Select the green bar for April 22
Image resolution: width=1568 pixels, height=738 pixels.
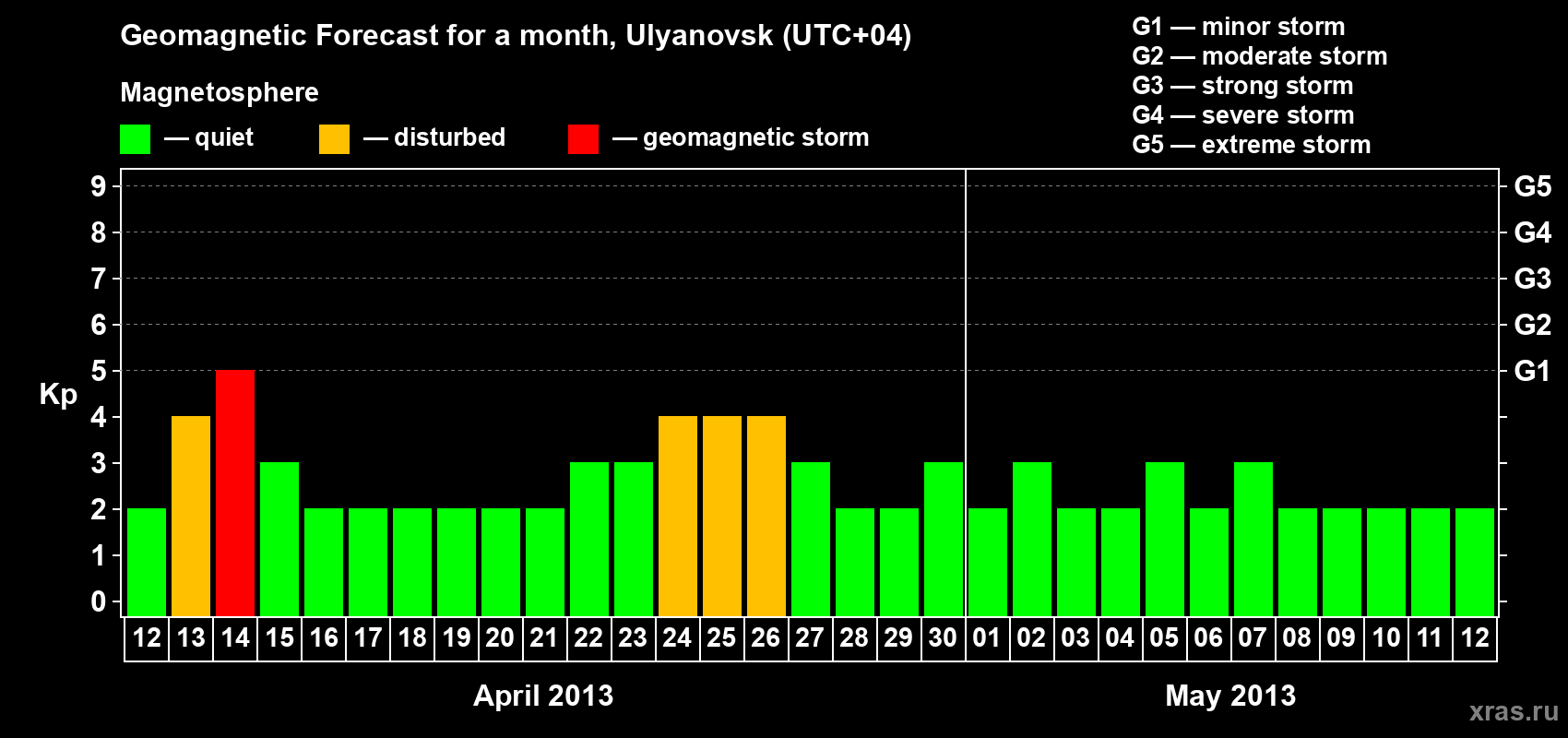(589, 539)
